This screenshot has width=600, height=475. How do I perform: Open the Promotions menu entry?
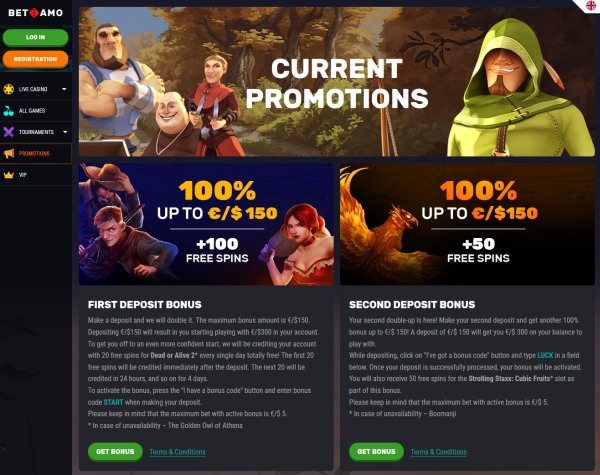point(36,153)
